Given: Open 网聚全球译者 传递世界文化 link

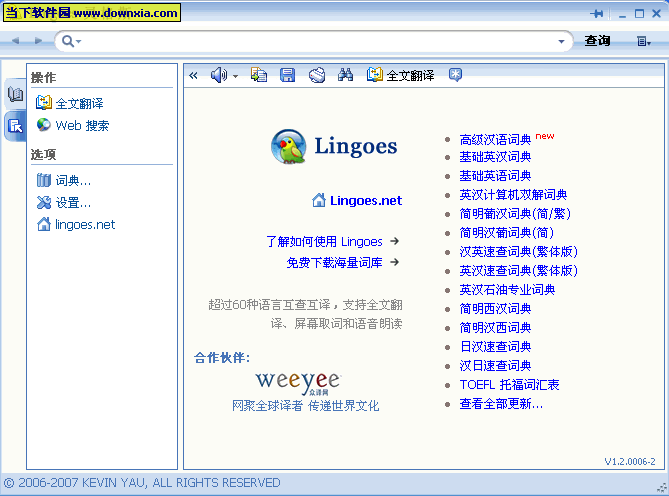Looking at the screenshot, I should click(305, 406).
